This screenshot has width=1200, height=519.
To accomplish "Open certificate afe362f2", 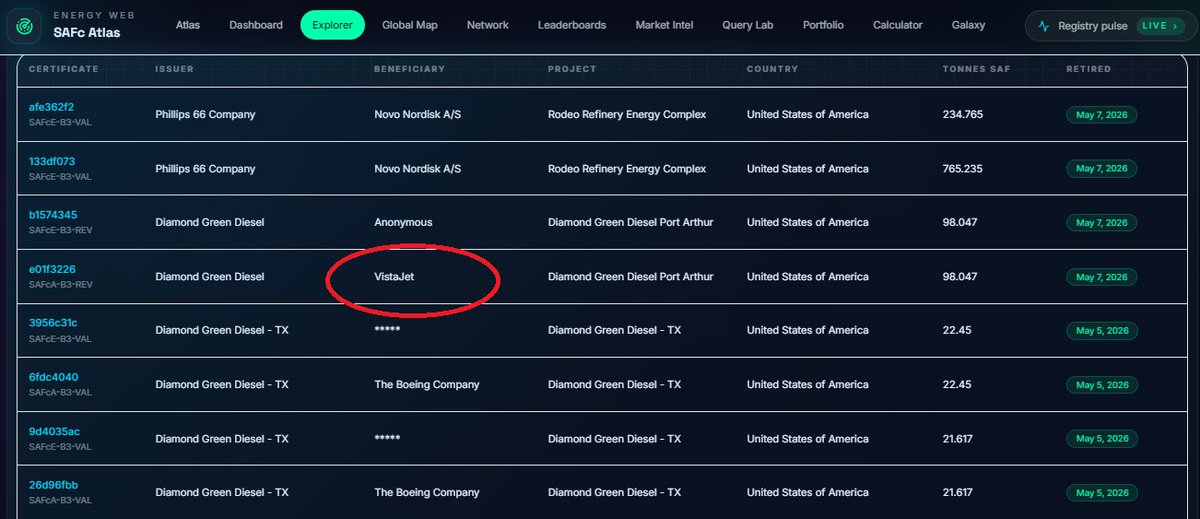I will 52,107.
